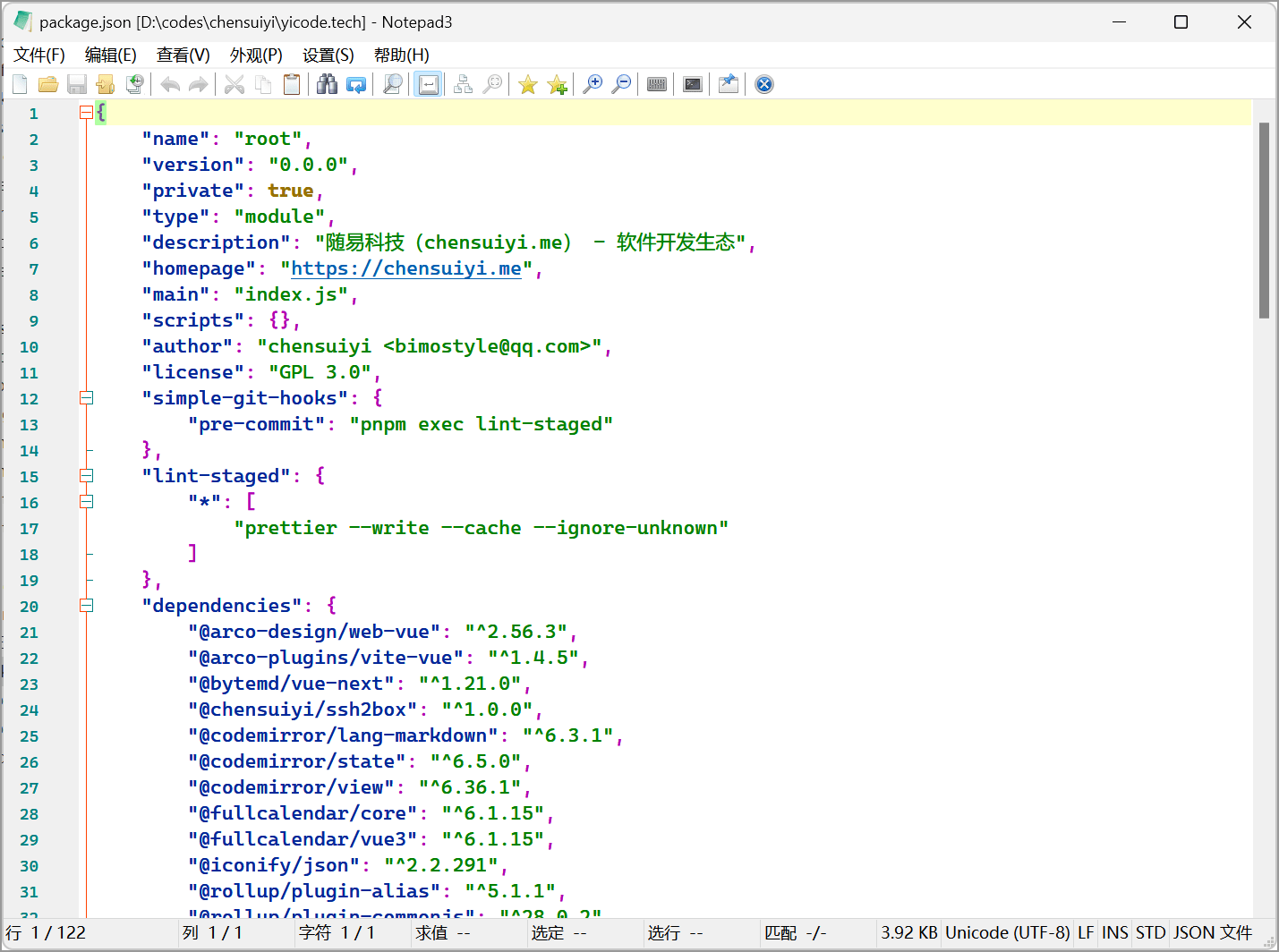Open the 查看(V) menu
1279x952 pixels.
(x=183, y=55)
